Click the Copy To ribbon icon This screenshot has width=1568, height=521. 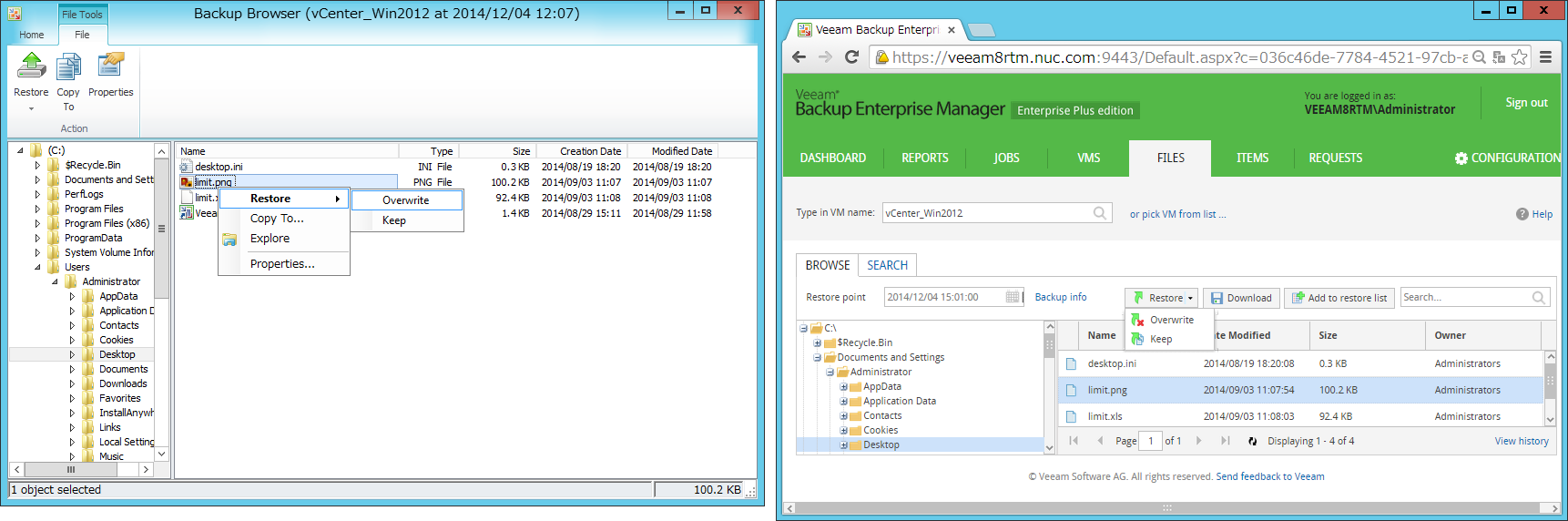click(68, 66)
